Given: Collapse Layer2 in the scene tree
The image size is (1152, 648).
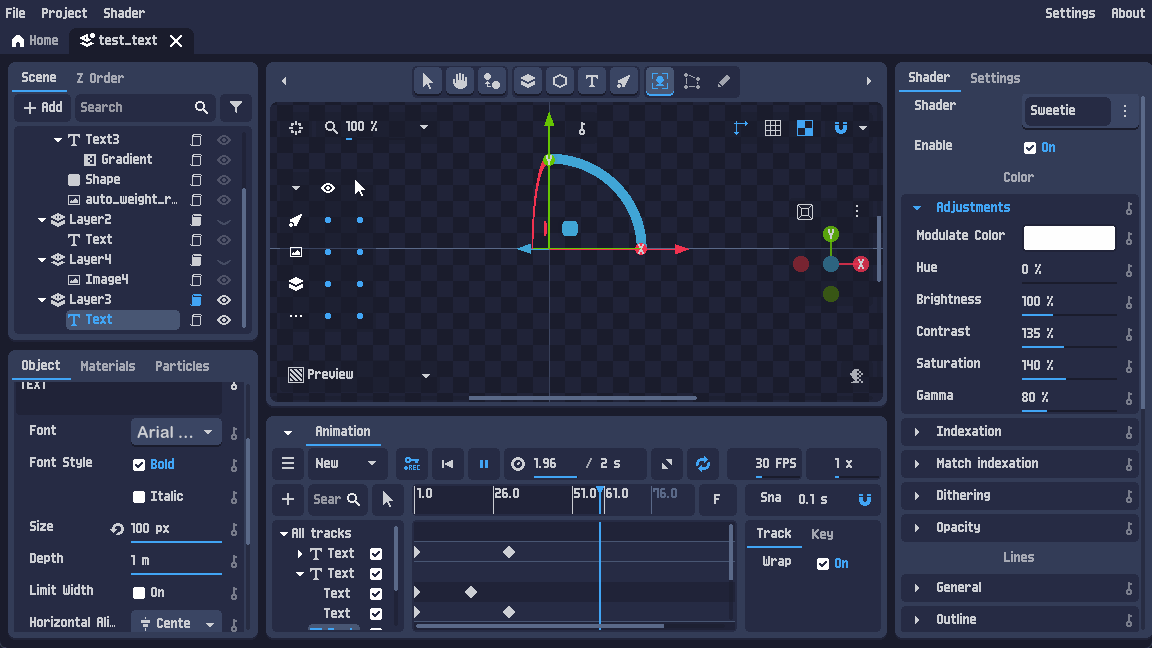Looking at the screenshot, I should pos(42,220).
